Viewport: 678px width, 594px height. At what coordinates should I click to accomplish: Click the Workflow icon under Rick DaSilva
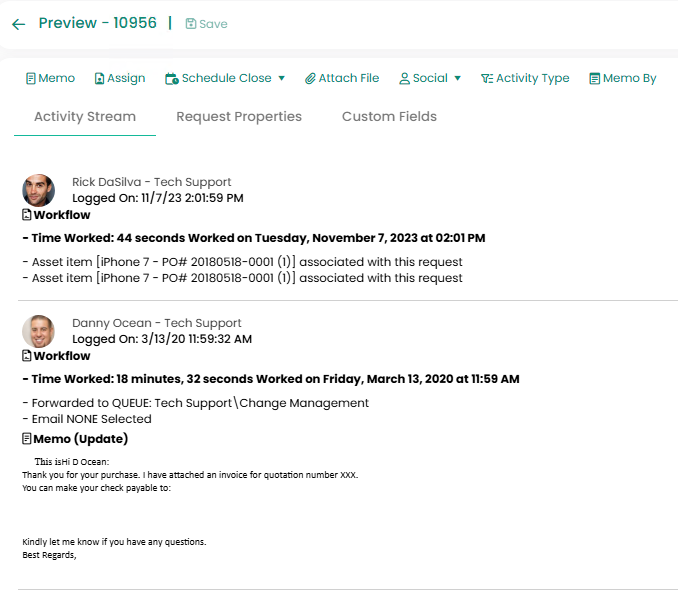(27, 215)
